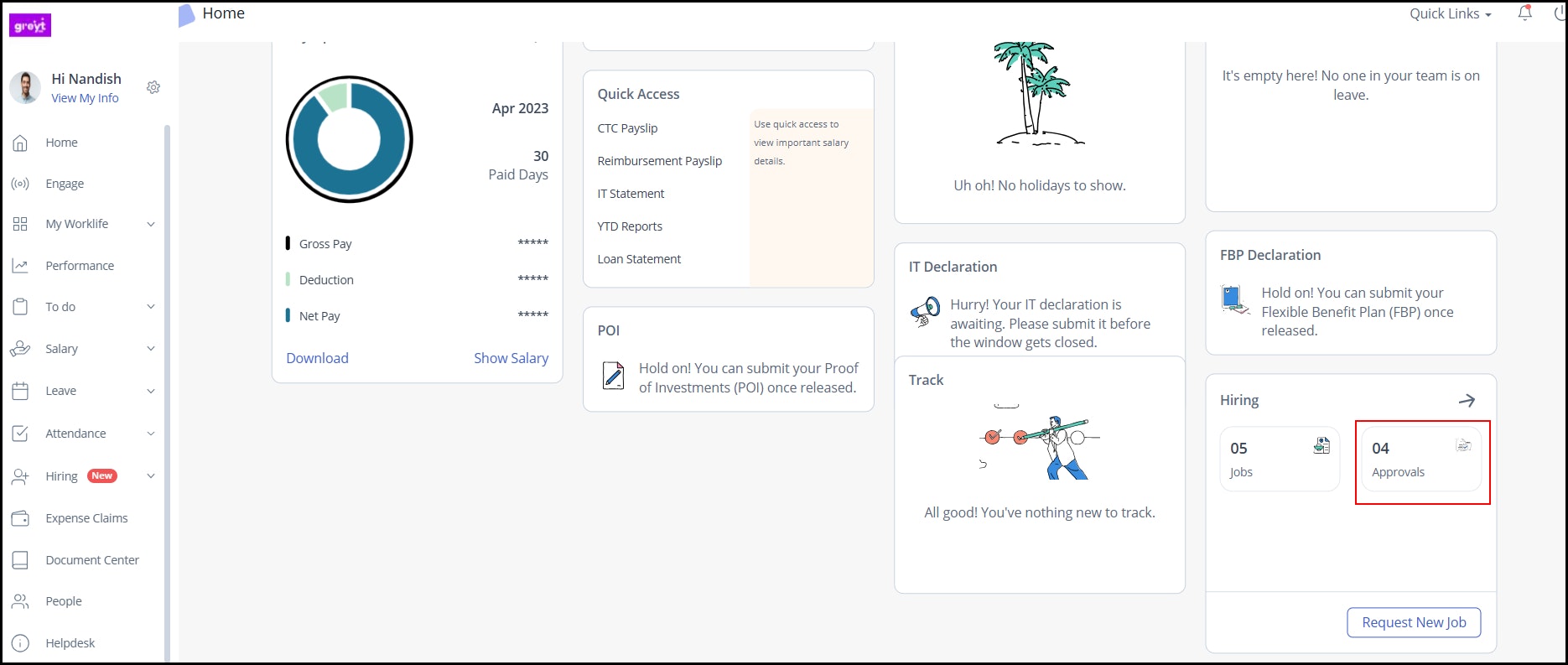Screen dimensions: 1568x665
Task: Click the Show Salary link
Action: [x=511, y=358]
